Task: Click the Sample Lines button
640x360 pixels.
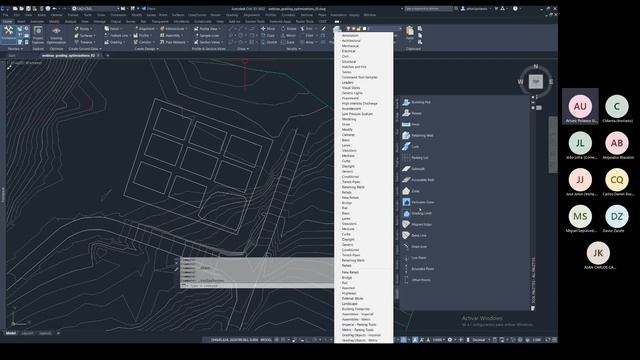Action: pyautogui.click(x=207, y=36)
